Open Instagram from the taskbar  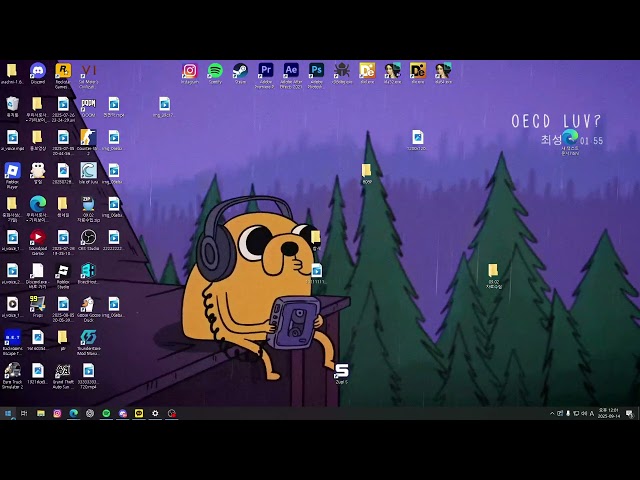click(x=57, y=413)
